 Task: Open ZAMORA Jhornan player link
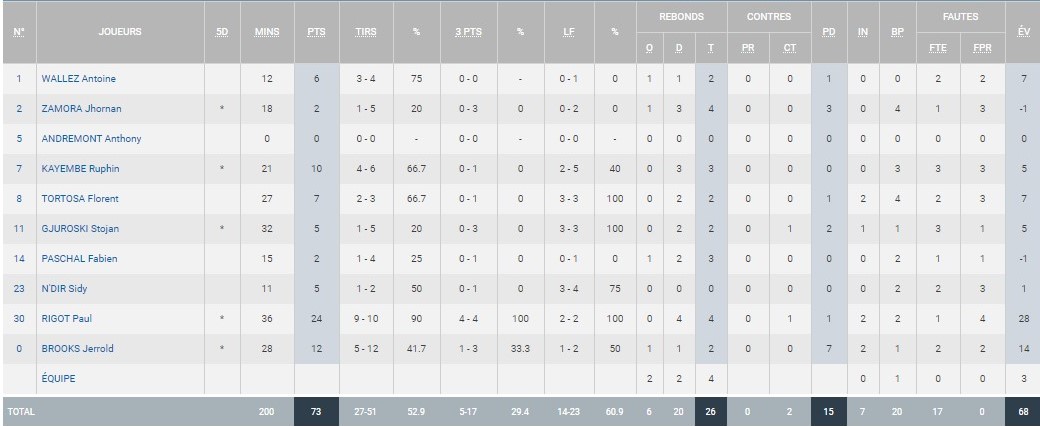81,109
